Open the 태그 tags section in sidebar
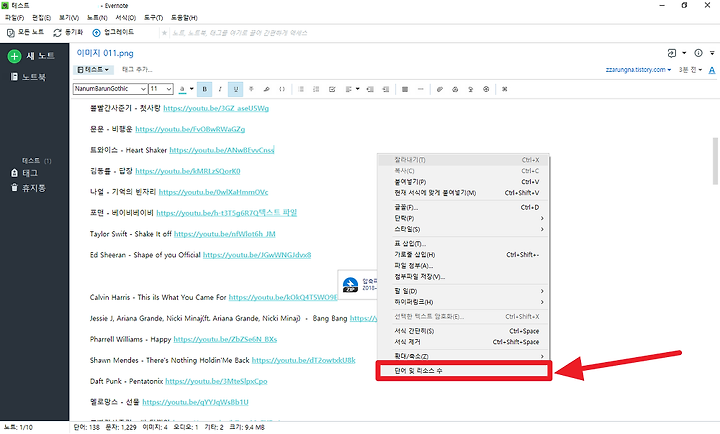The width and height of the screenshot is (720, 434). click(24, 173)
